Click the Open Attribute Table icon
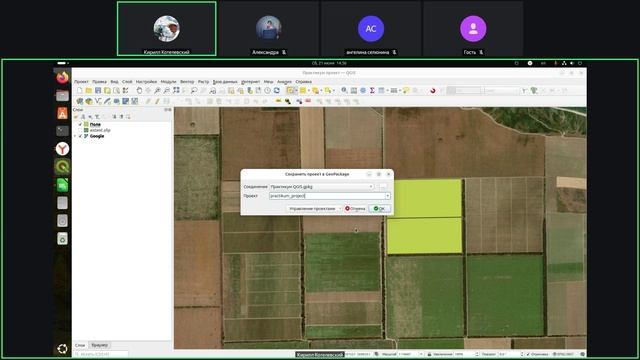Image resolution: width=640 pixels, height=360 pixels. [x=381, y=91]
